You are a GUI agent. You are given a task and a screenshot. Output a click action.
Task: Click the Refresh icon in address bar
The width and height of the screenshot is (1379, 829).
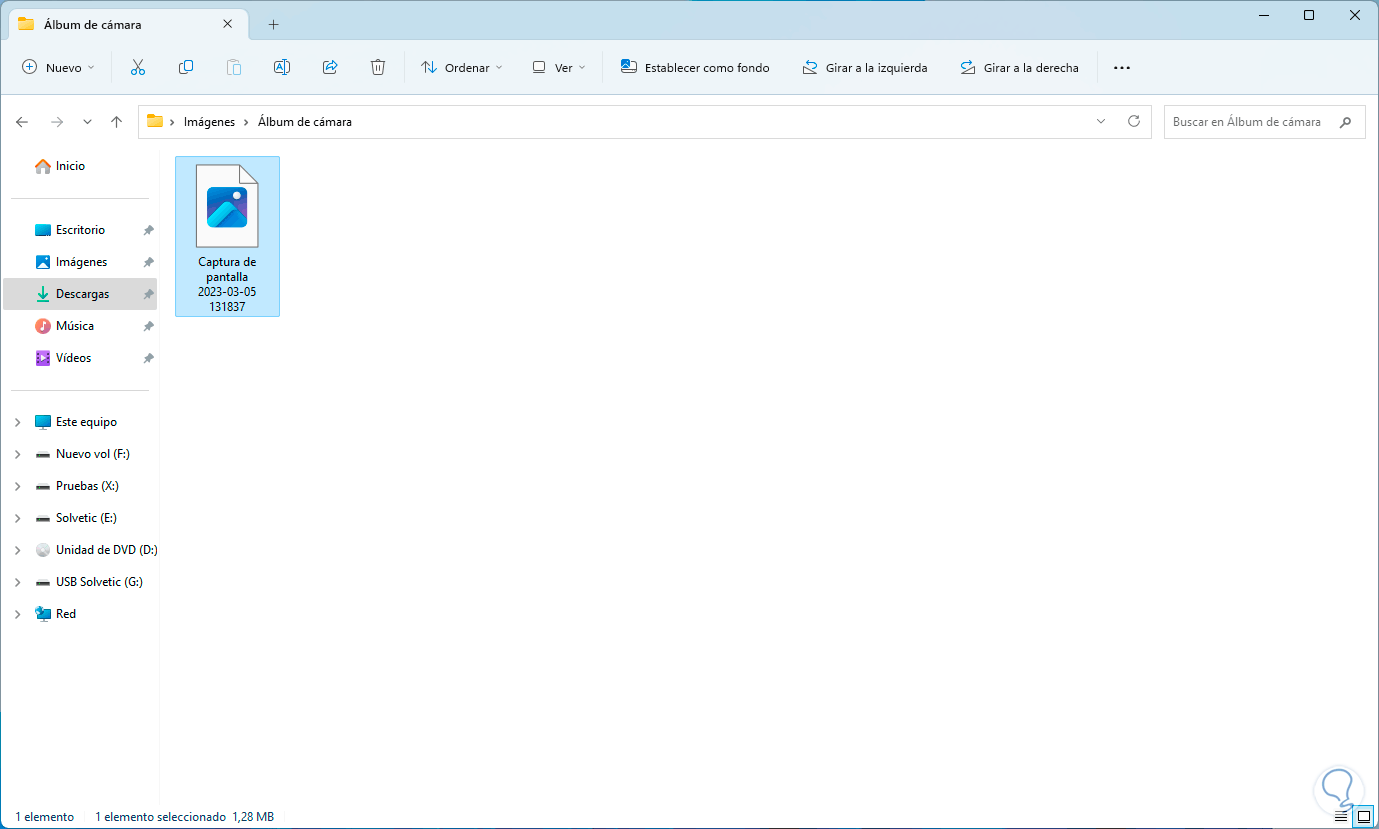1134,122
